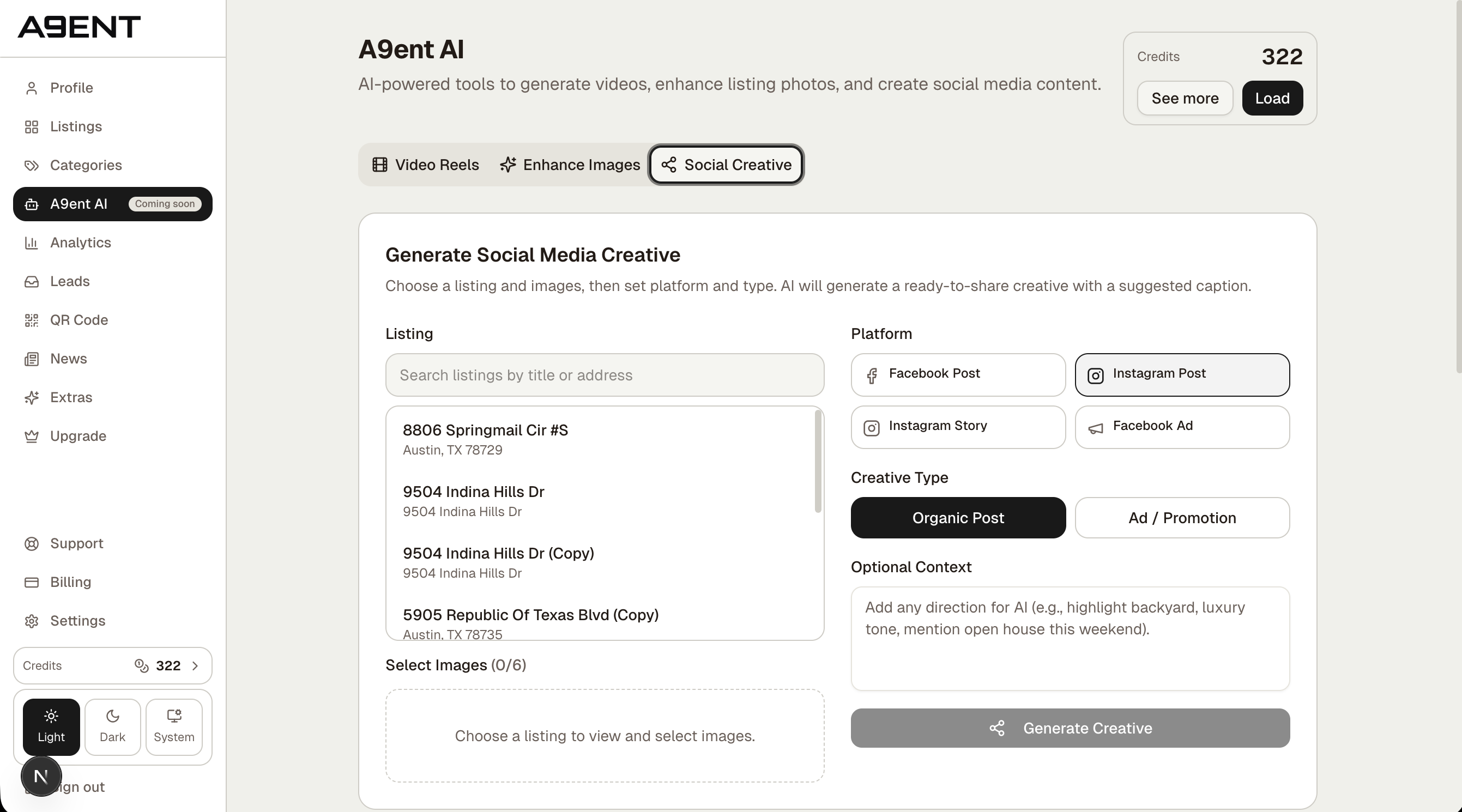Switch to the Video Reels tab
The width and height of the screenshot is (1462, 812).
pos(425,165)
